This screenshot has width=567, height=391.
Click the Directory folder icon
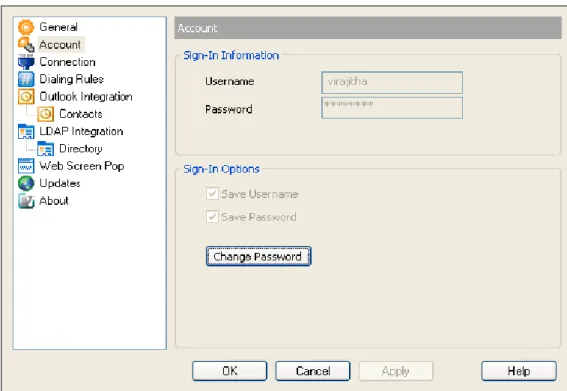click(46, 149)
